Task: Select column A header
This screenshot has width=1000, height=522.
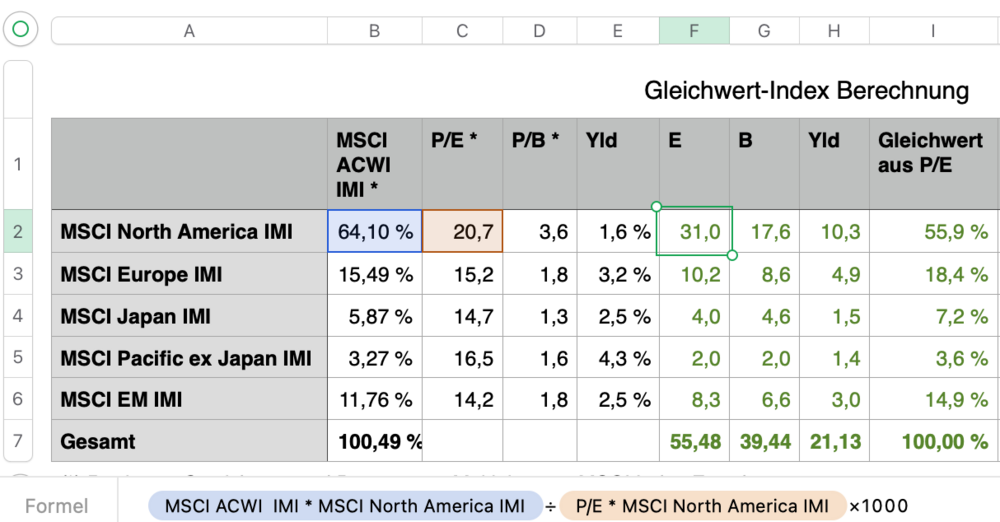Action: [189, 31]
